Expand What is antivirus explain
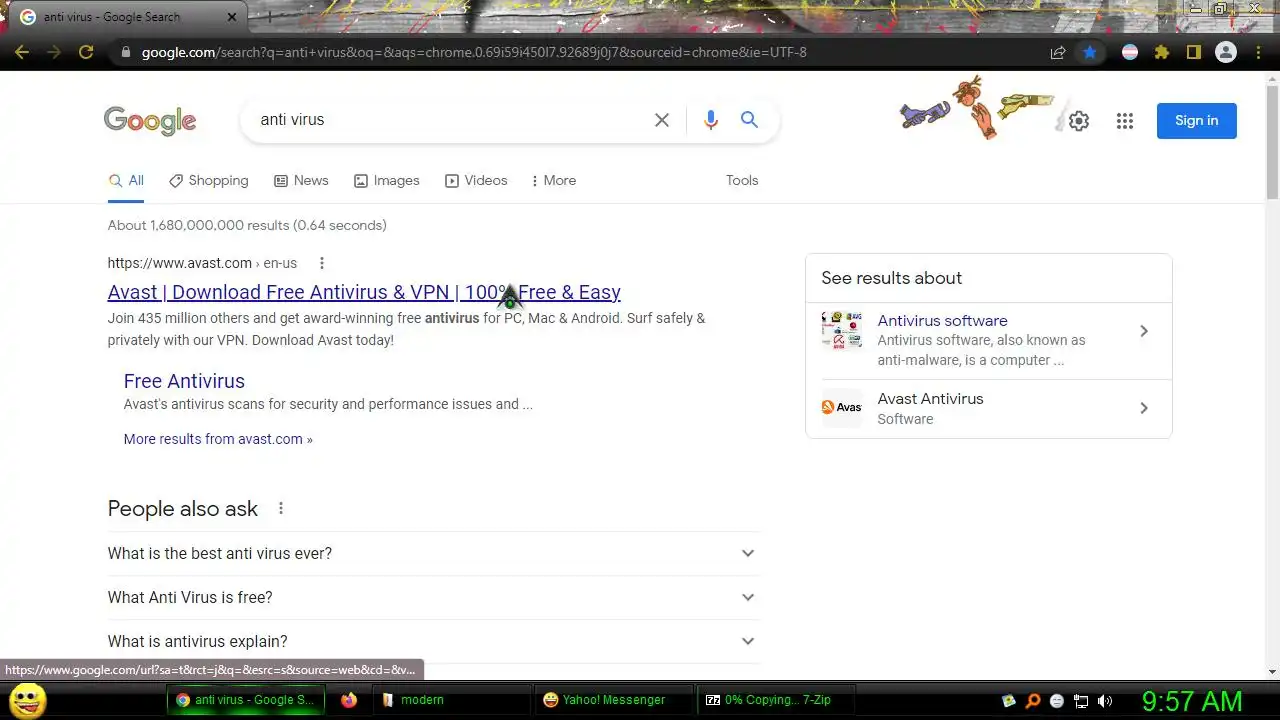 pyautogui.click(x=433, y=641)
